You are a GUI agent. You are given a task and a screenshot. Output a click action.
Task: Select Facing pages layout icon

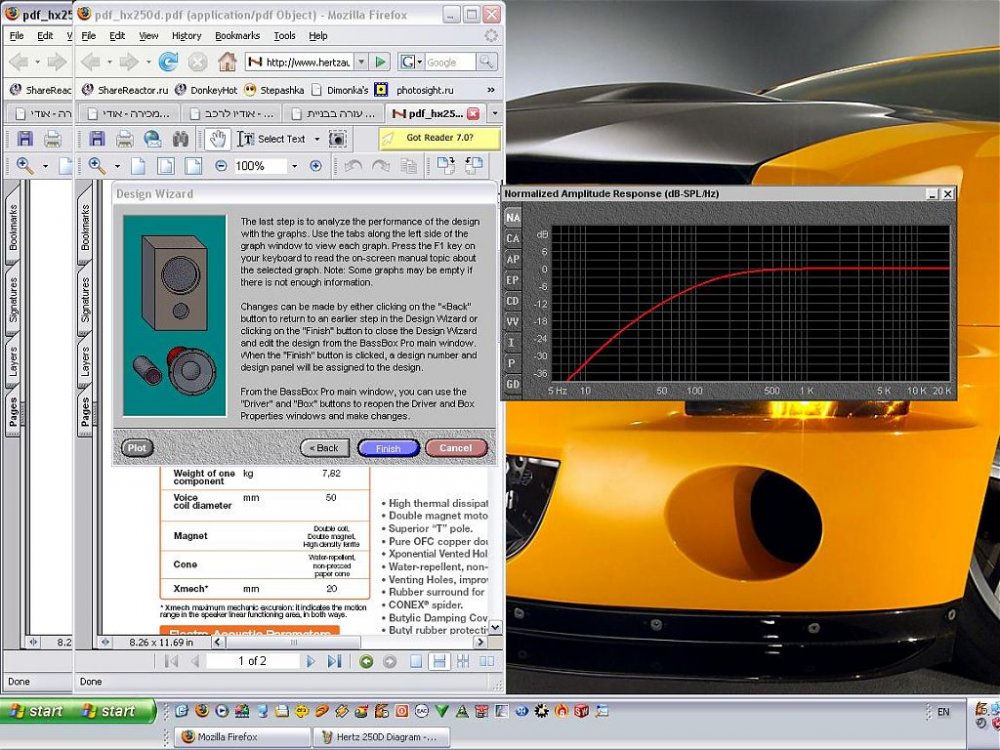pos(487,661)
